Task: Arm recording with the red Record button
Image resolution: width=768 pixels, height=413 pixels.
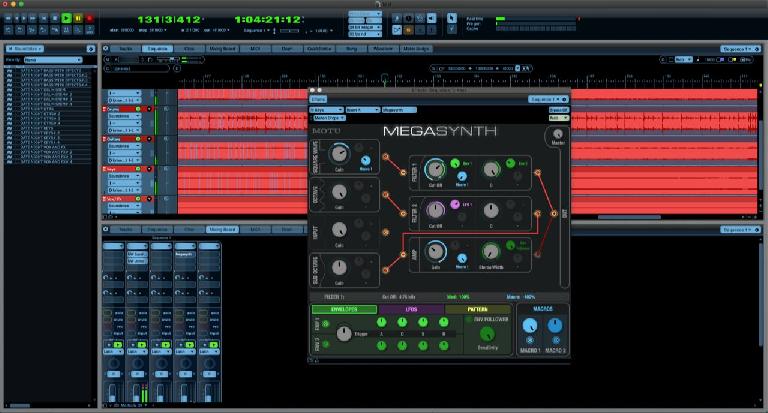Action: coord(90,18)
